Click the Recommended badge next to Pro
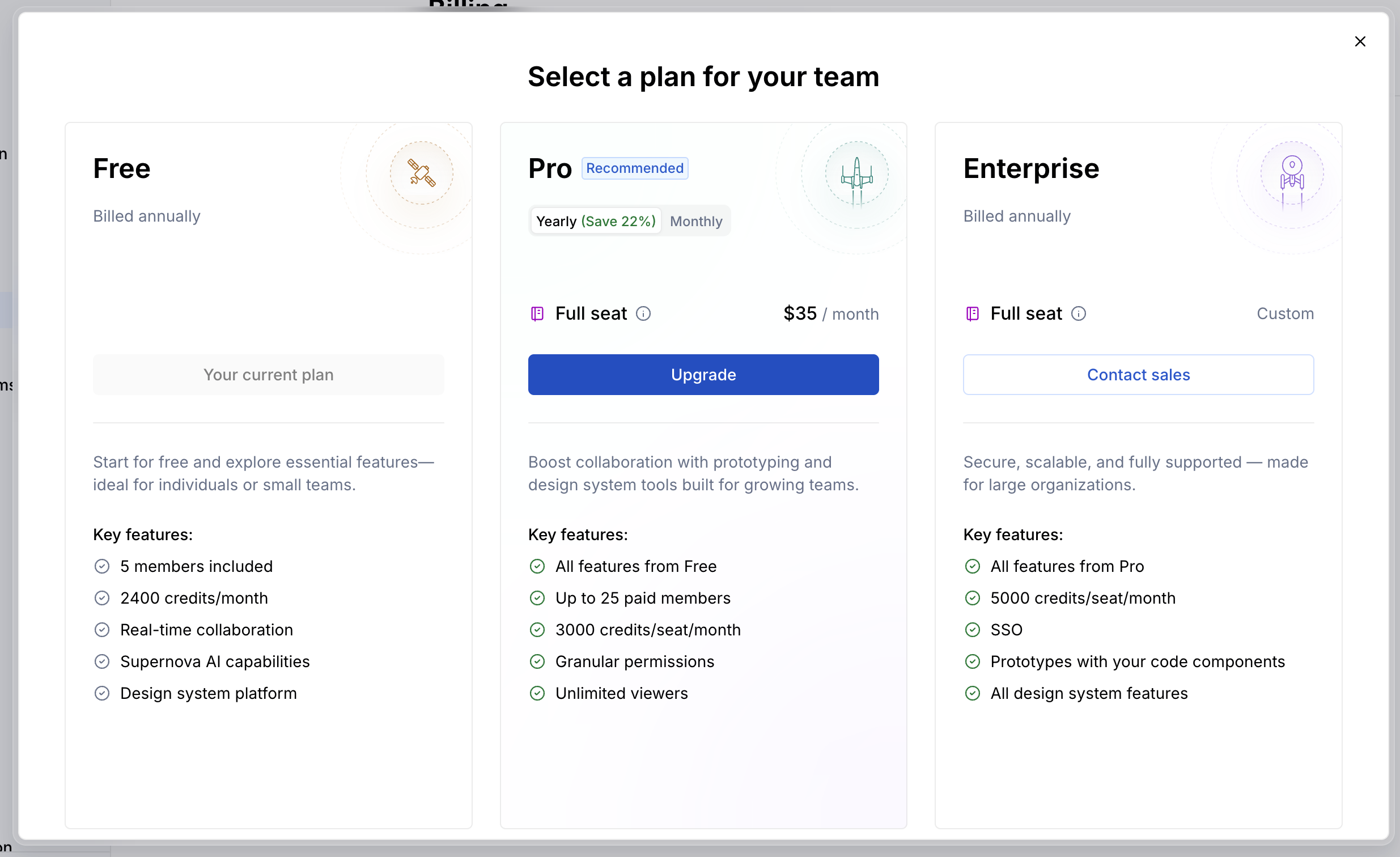This screenshot has height=857, width=1400. (635, 168)
